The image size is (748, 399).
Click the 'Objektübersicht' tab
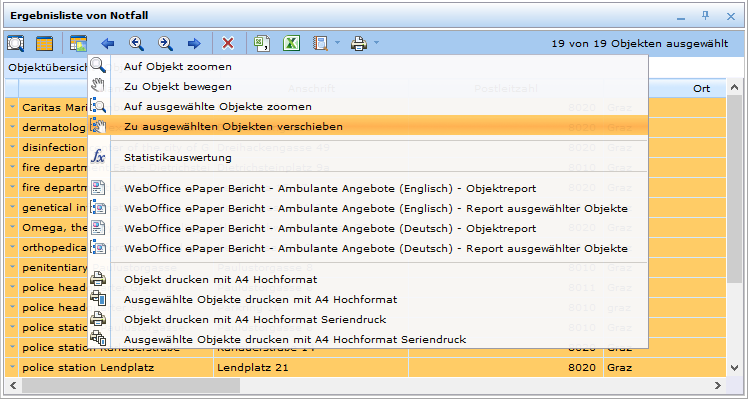[48, 67]
